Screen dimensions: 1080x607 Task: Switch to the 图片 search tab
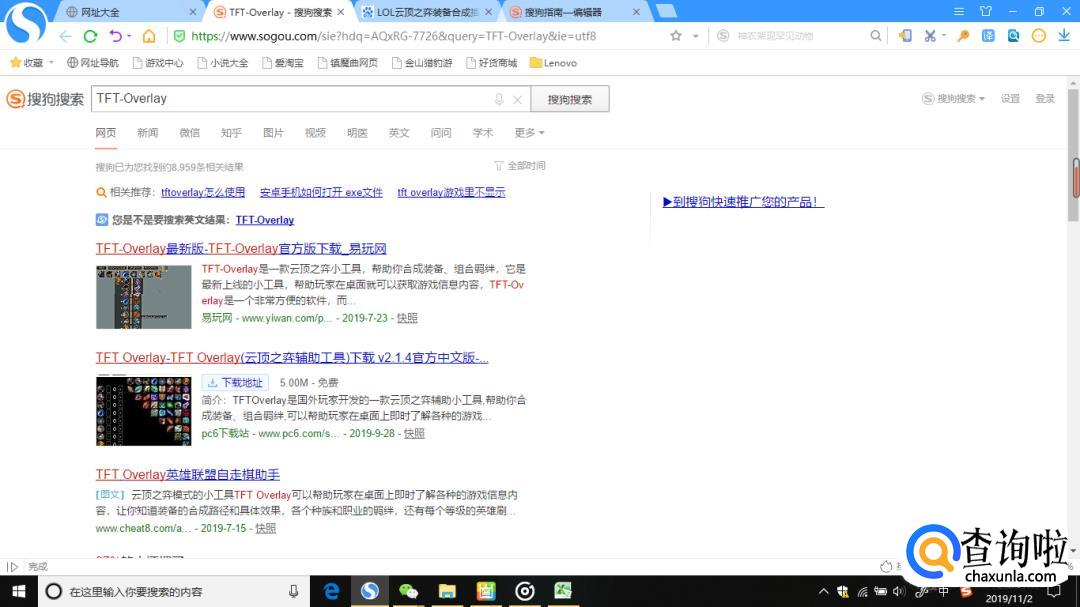point(273,133)
